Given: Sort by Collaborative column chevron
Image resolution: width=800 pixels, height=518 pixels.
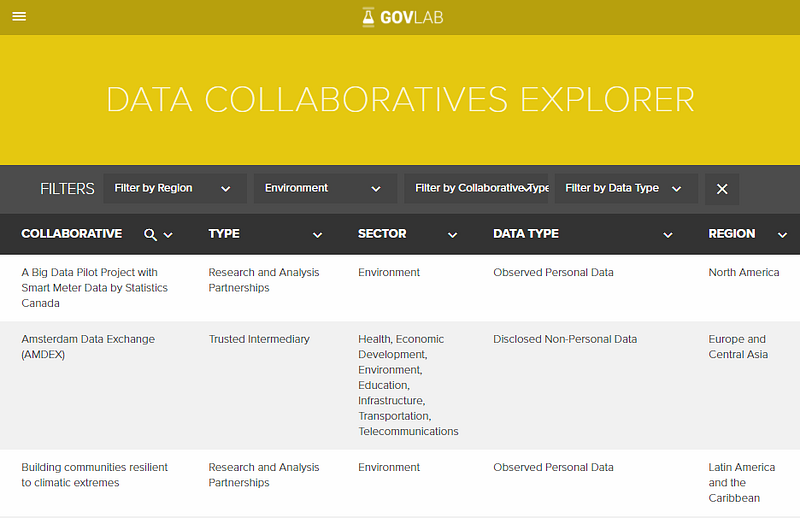Looking at the screenshot, I should pyautogui.click(x=168, y=235).
